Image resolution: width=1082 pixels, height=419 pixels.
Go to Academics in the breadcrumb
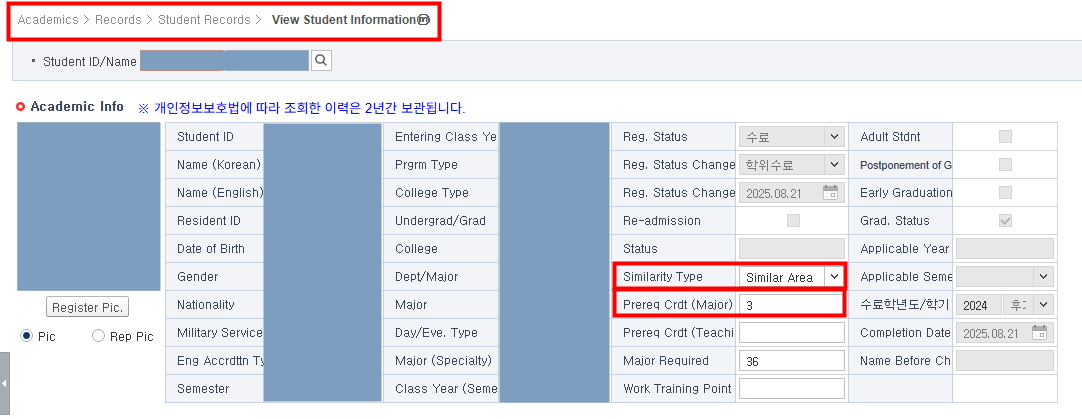[48, 20]
